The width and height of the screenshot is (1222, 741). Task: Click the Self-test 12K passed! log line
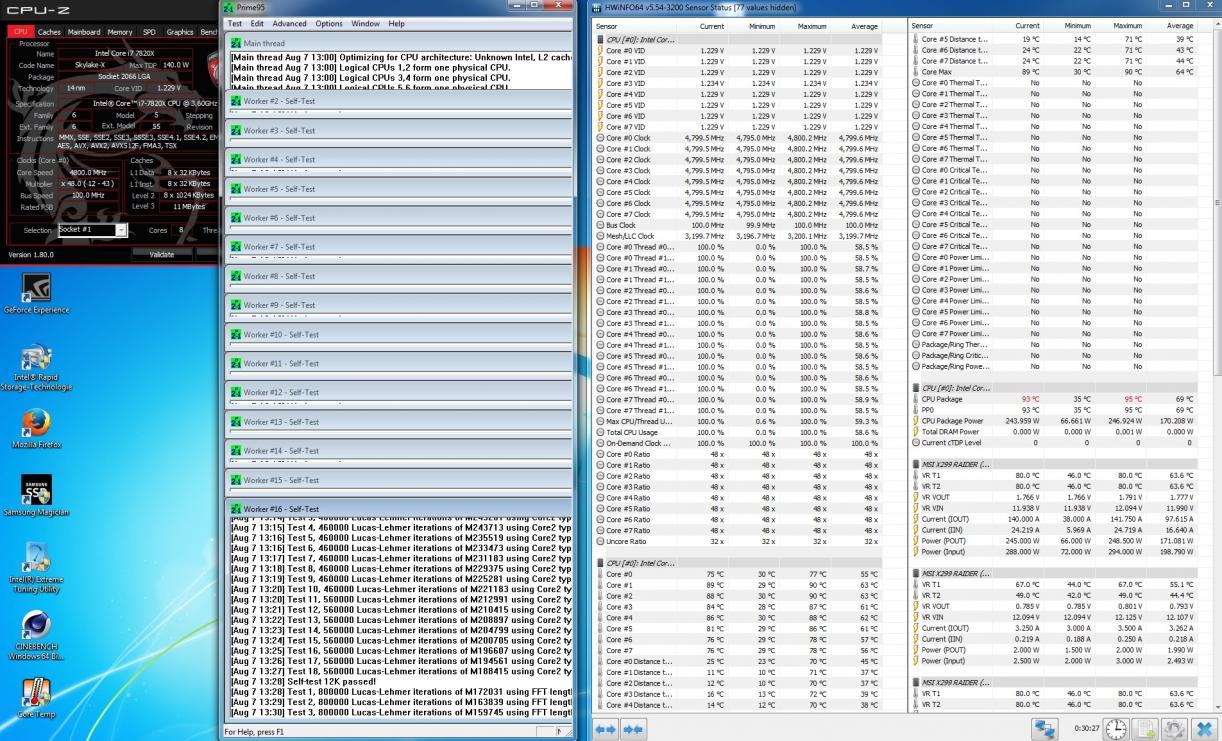click(x=303, y=681)
